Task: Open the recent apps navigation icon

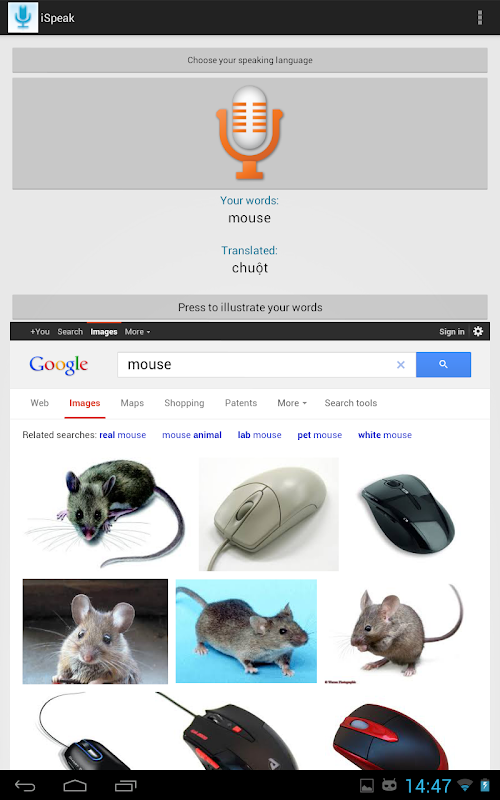Action: 126,786
